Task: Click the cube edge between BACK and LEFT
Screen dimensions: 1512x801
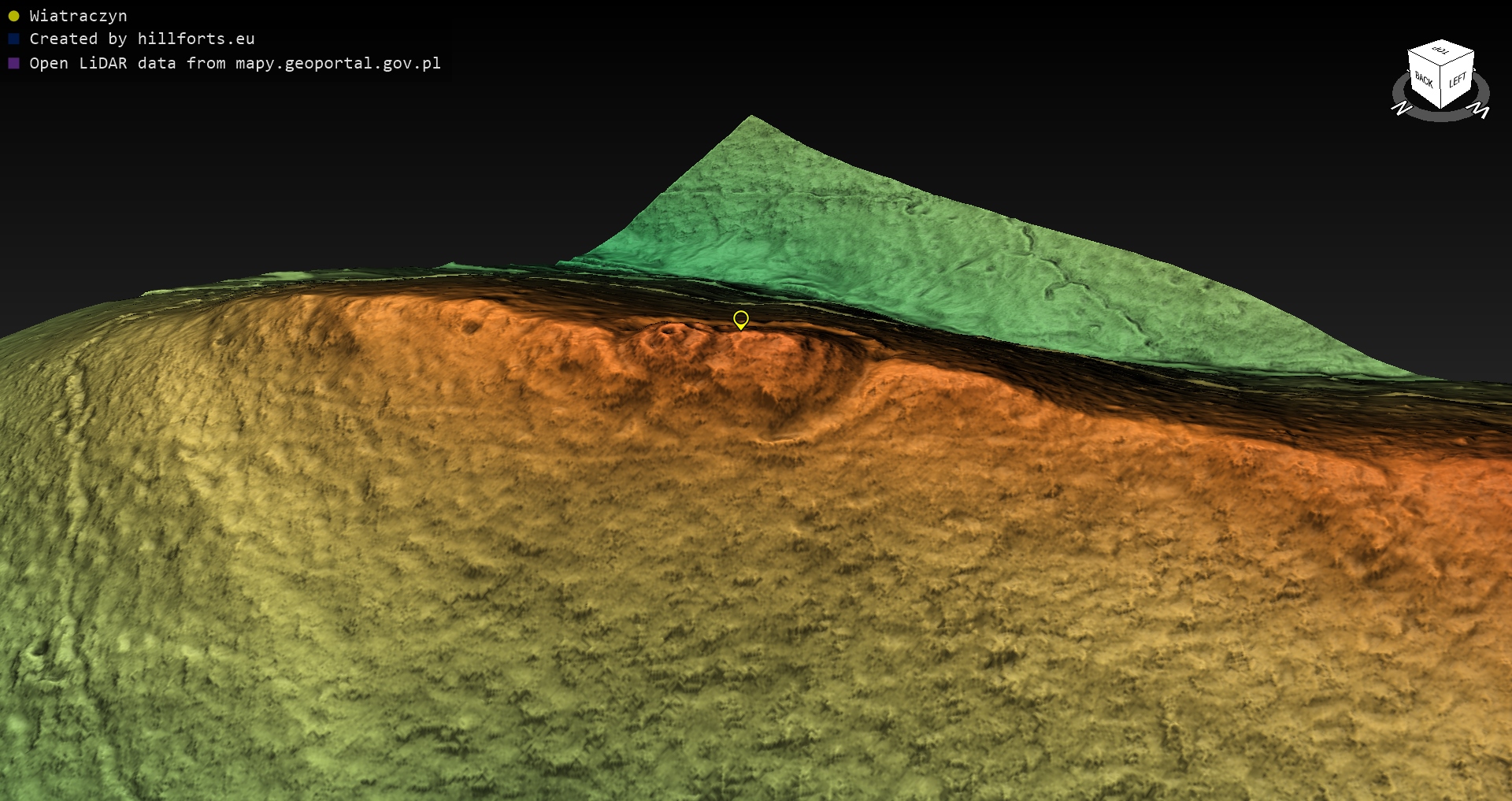Action: pyautogui.click(x=1441, y=87)
